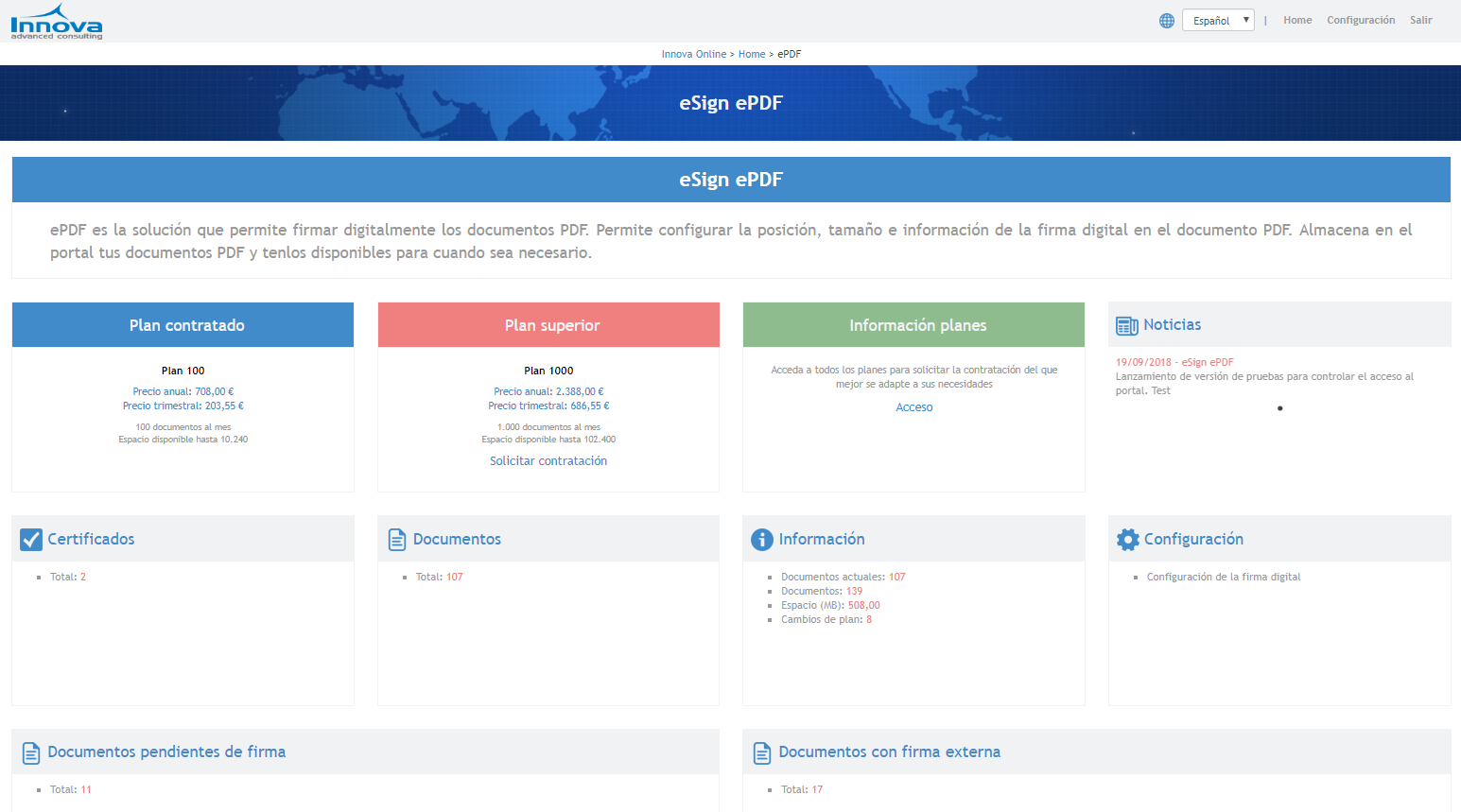Viewport: 1461px width, 812px height.
Task: Click Documentos con firma externa icon
Action: point(762,753)
